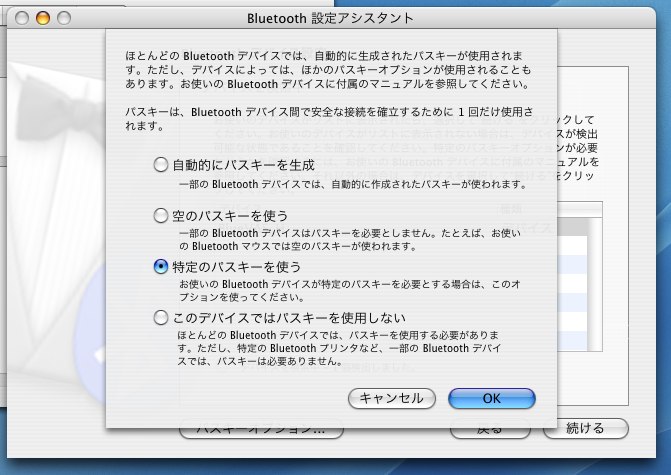671x475 pixels.
Task: Open パスキーオプション button in the assistant window
Action: click(x=261, y=431)
